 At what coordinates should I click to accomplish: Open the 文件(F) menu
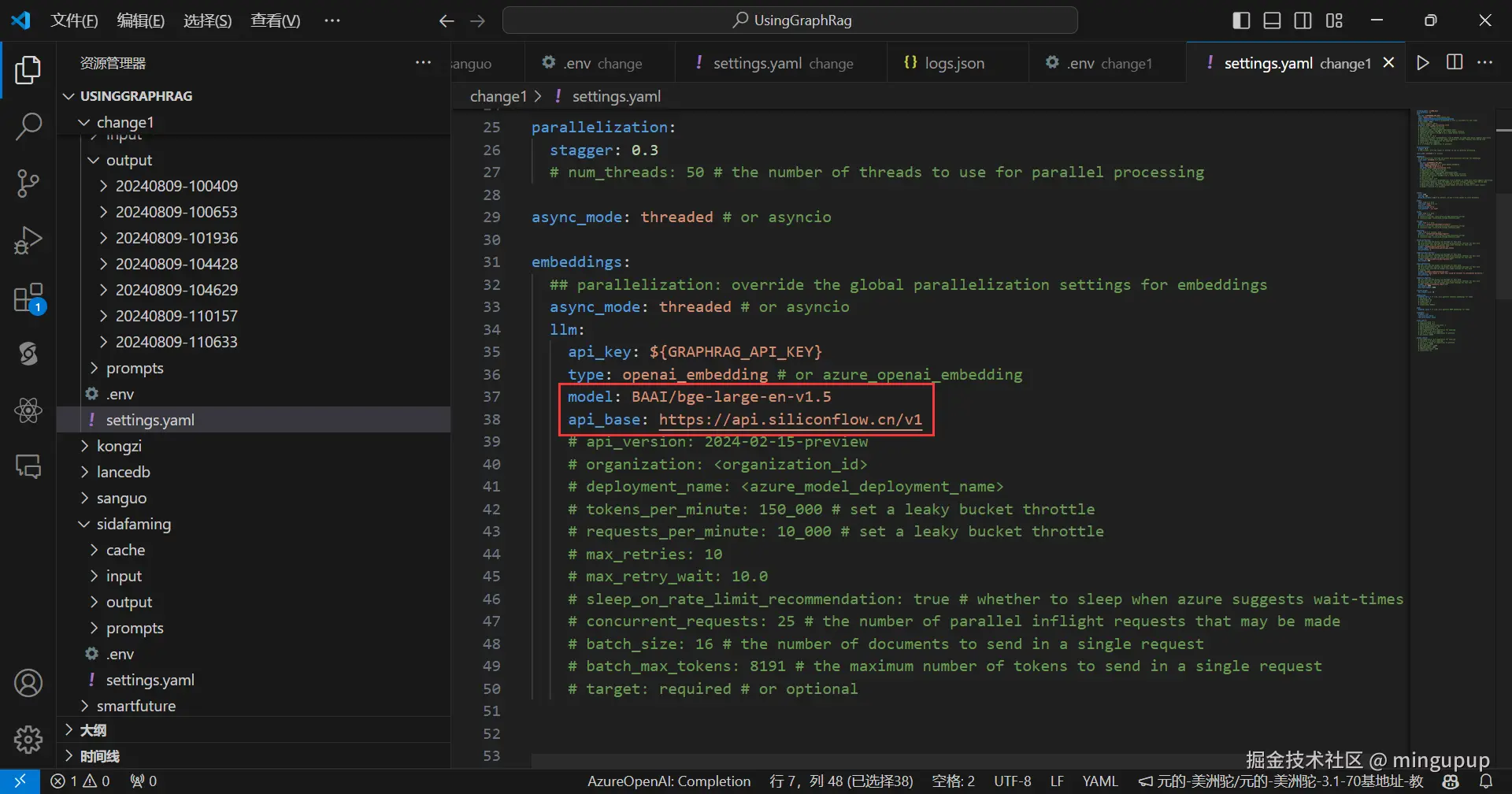74,20
